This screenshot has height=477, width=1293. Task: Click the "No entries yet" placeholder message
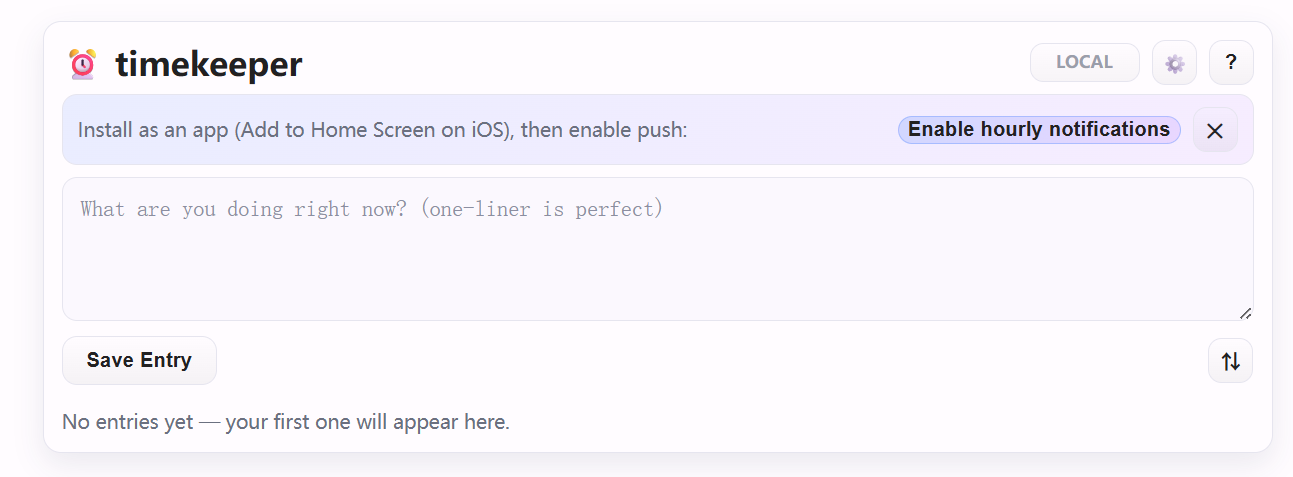click(x=286, y=422)
